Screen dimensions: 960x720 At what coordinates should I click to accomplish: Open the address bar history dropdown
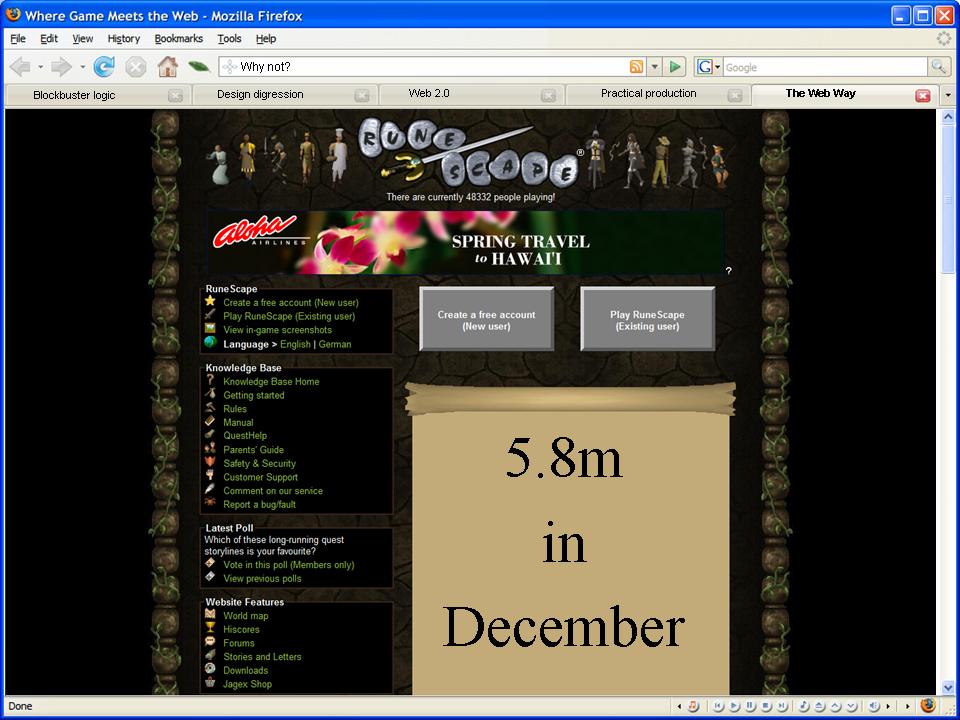(x=654, y=67)
